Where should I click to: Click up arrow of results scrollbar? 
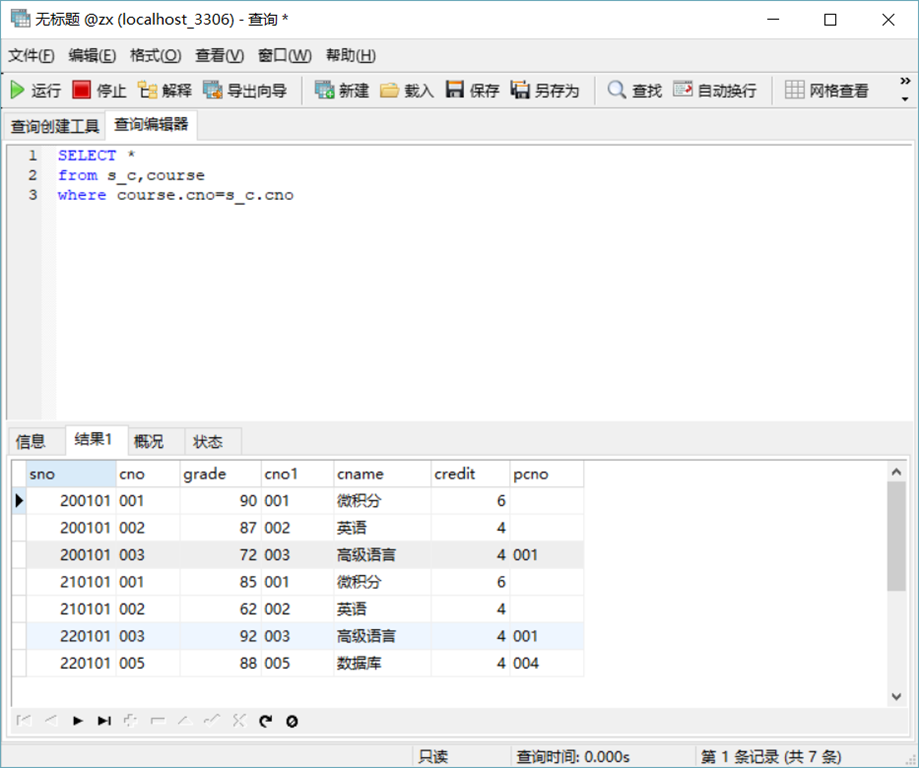click(896, 471)
